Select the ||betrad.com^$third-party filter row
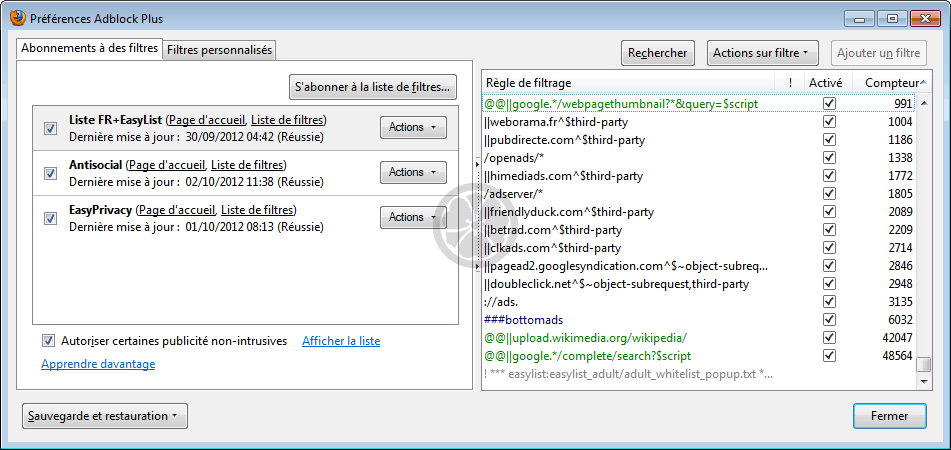 coord(699,230)
